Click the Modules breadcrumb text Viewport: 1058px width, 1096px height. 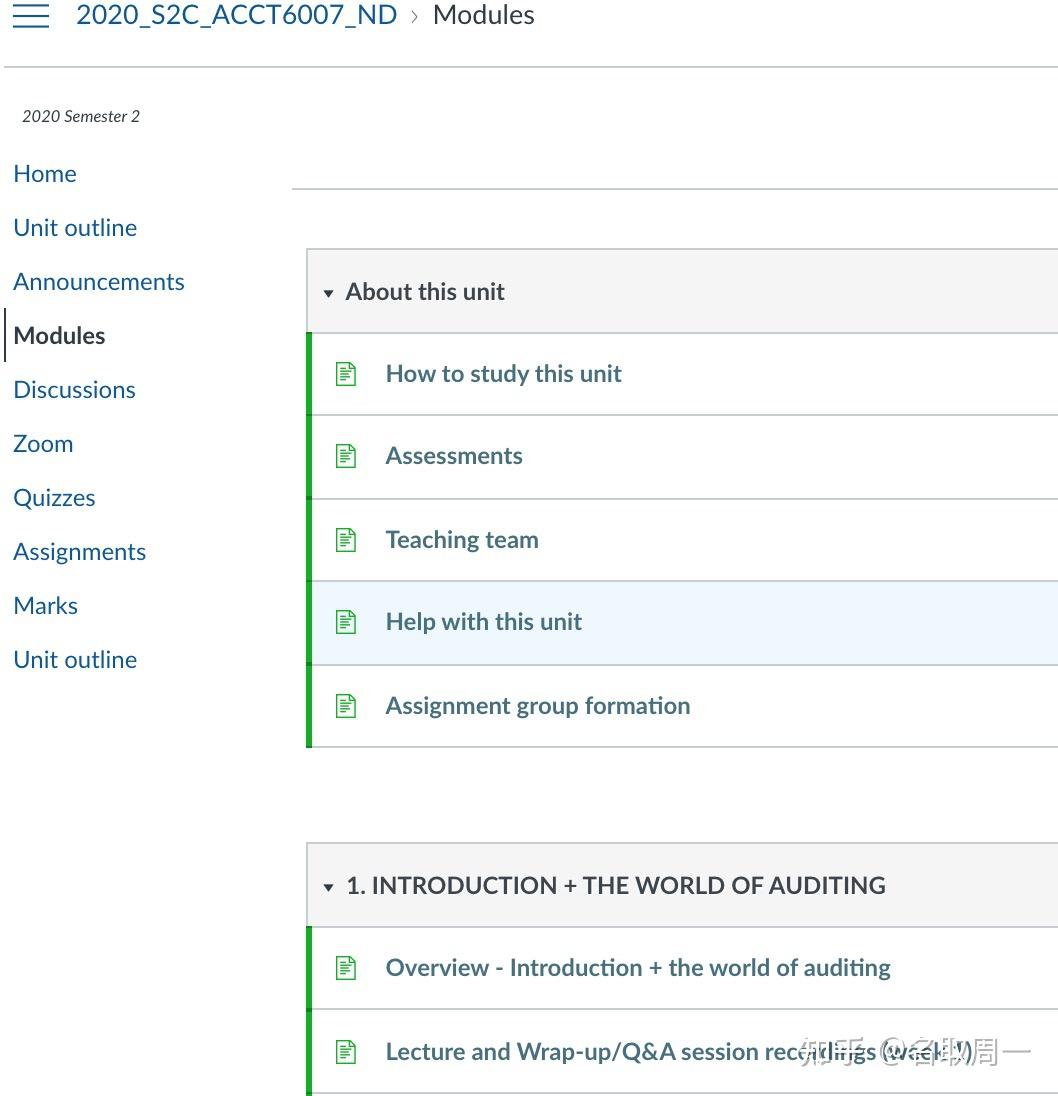(x=484, y=15)
